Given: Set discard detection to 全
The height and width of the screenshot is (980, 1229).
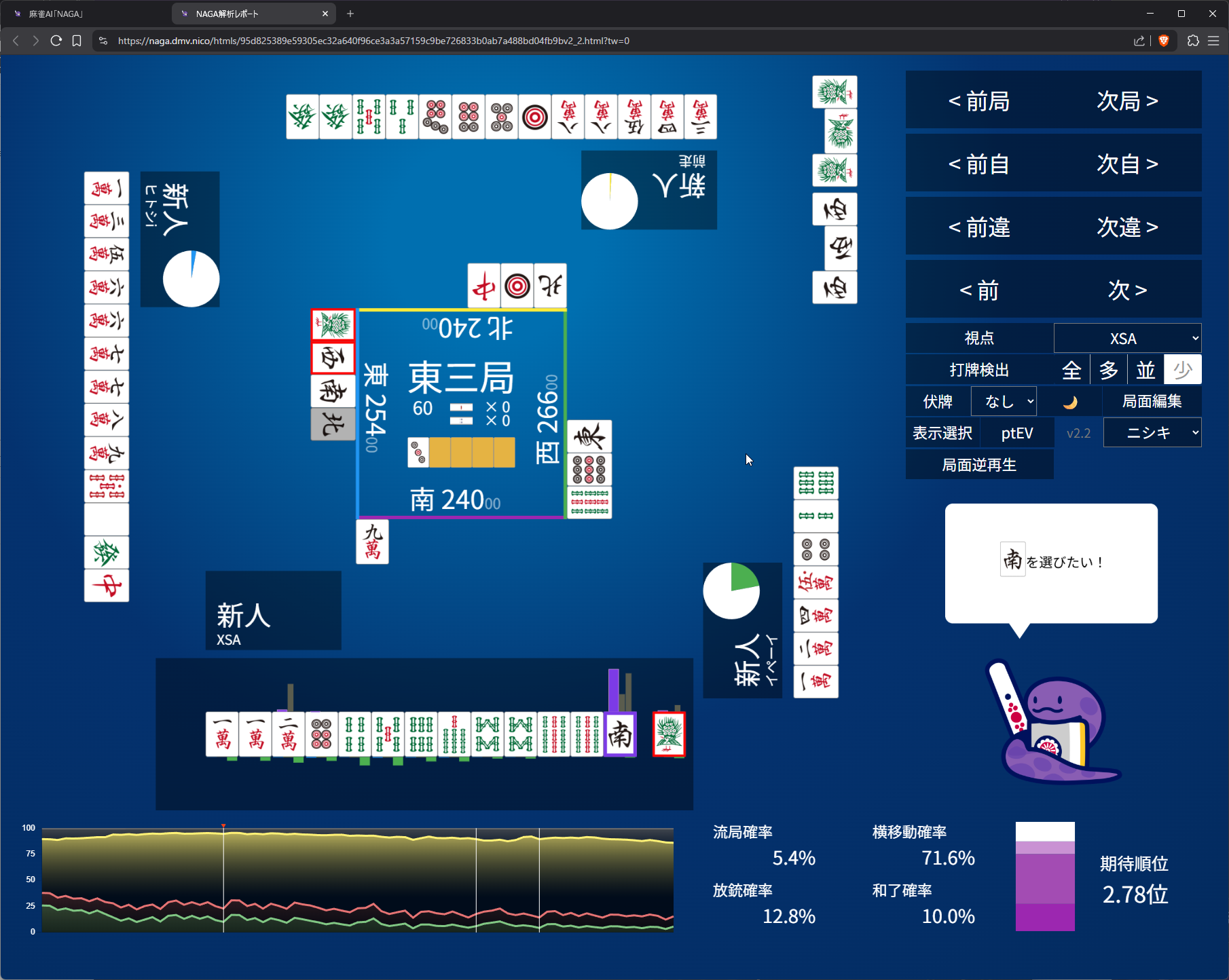Looking at the screenshot, I should click(x=1071, y=370).
